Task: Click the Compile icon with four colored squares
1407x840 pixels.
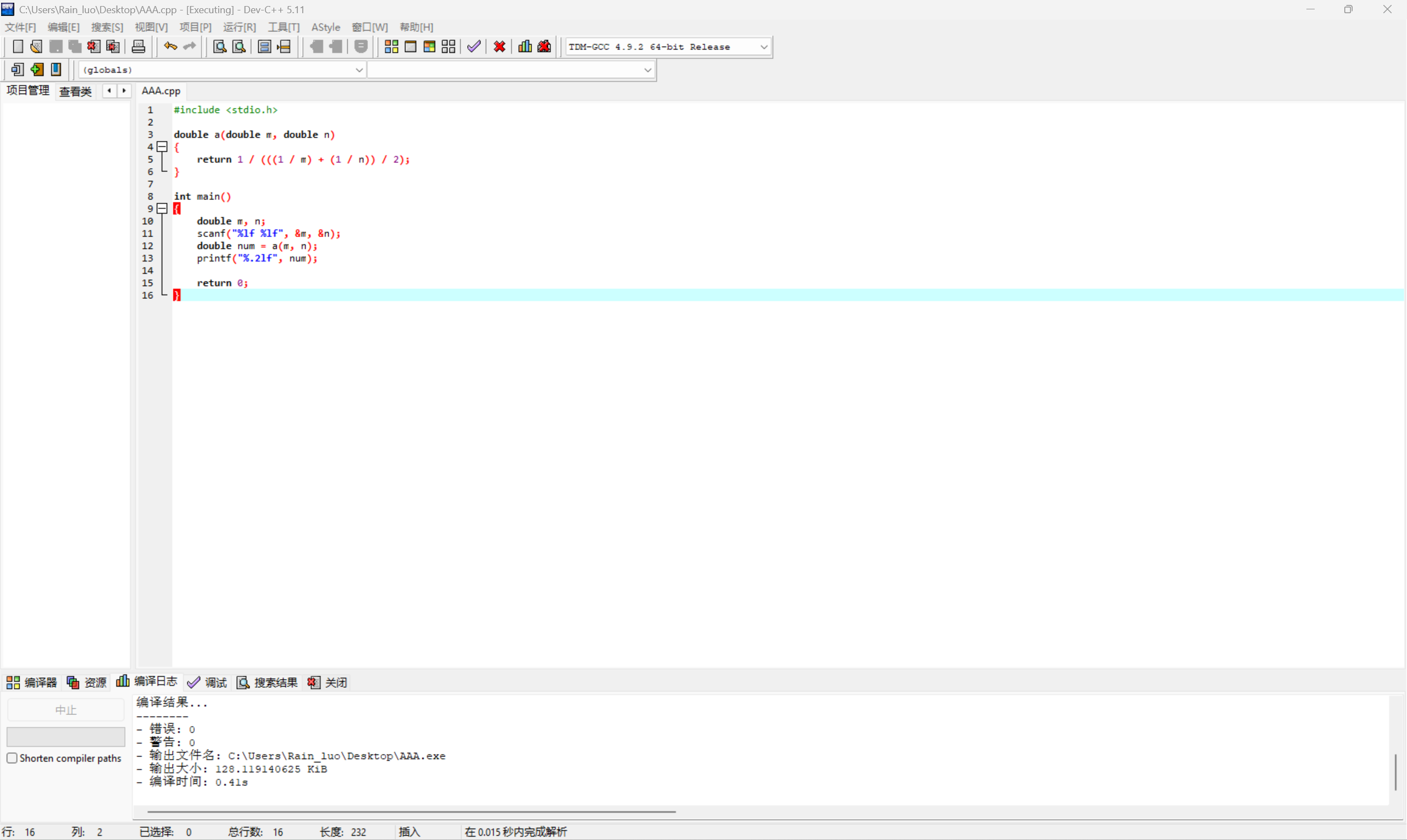Action: pyautogui.click(x=391, y=46)
